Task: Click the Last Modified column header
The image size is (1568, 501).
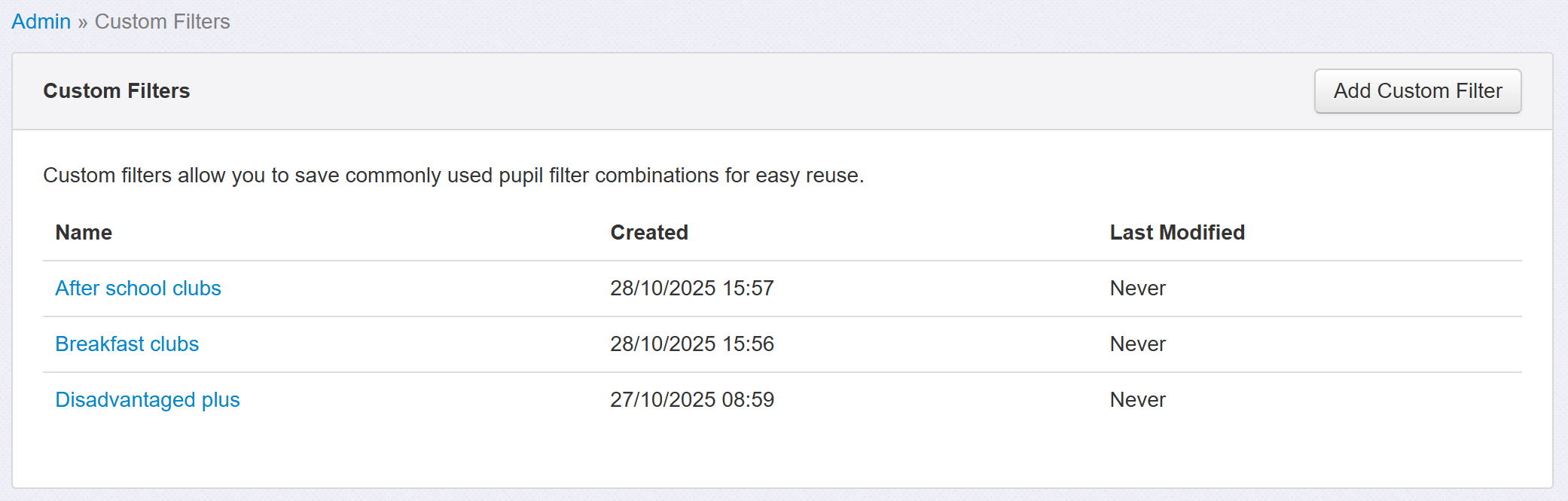Action: pyautogui.click(x=1176, y=233)
